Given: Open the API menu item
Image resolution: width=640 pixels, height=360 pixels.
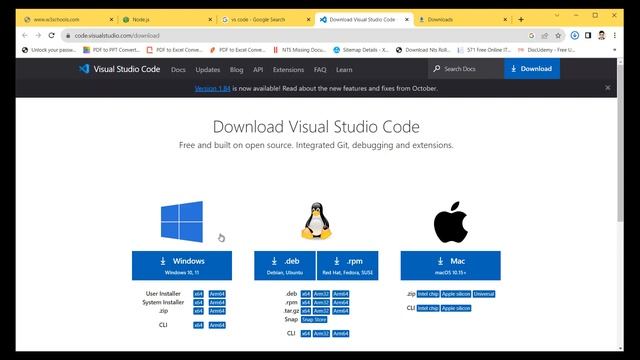Looking at the screenshot, I should tap(258, 70).
